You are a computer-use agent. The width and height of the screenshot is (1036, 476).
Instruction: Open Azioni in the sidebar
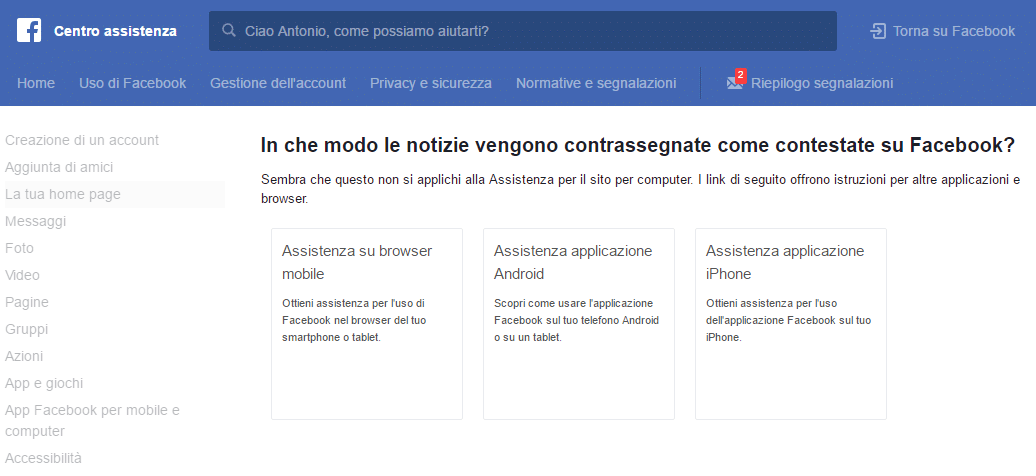pyautogui.click(x=24, y=356)
